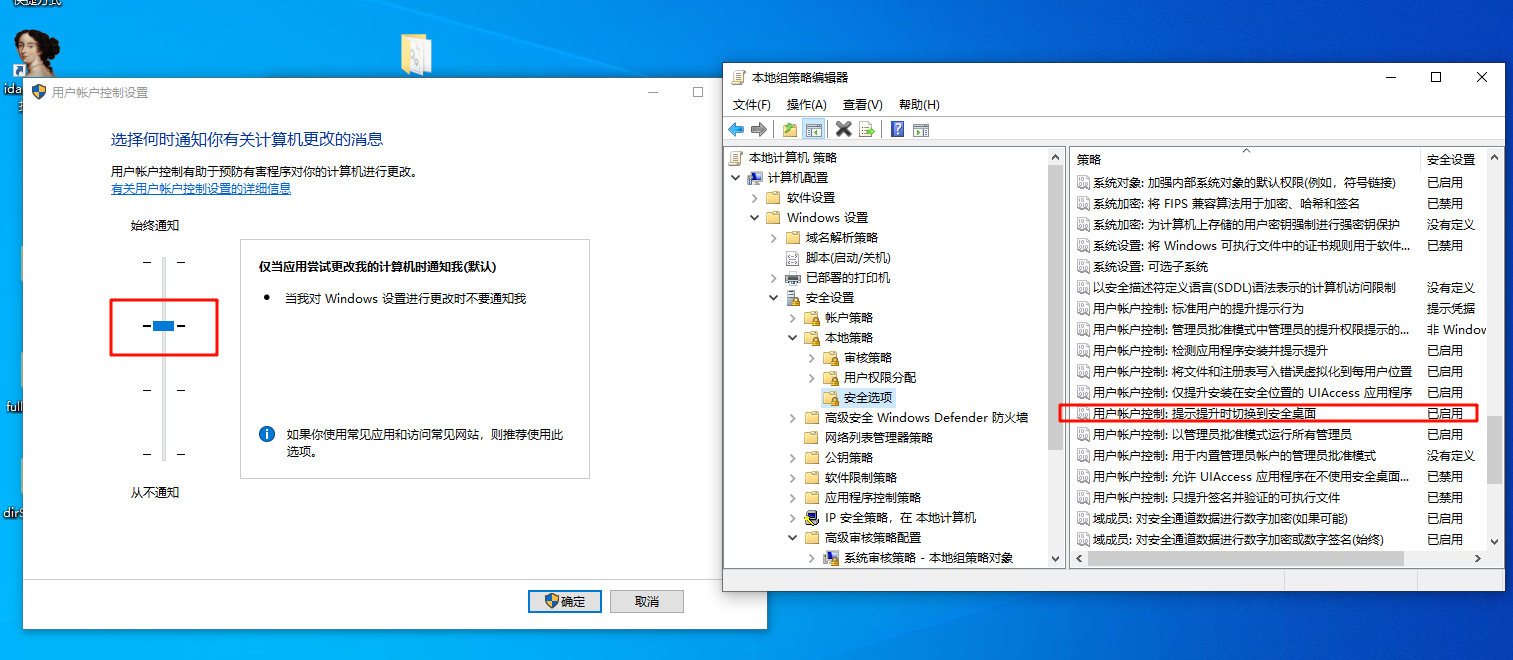The width and height of the screenshot is (1513, 660).
Task: Open the 有关用户帐户控制设置的详细信息 link
Action: [201, 188]
